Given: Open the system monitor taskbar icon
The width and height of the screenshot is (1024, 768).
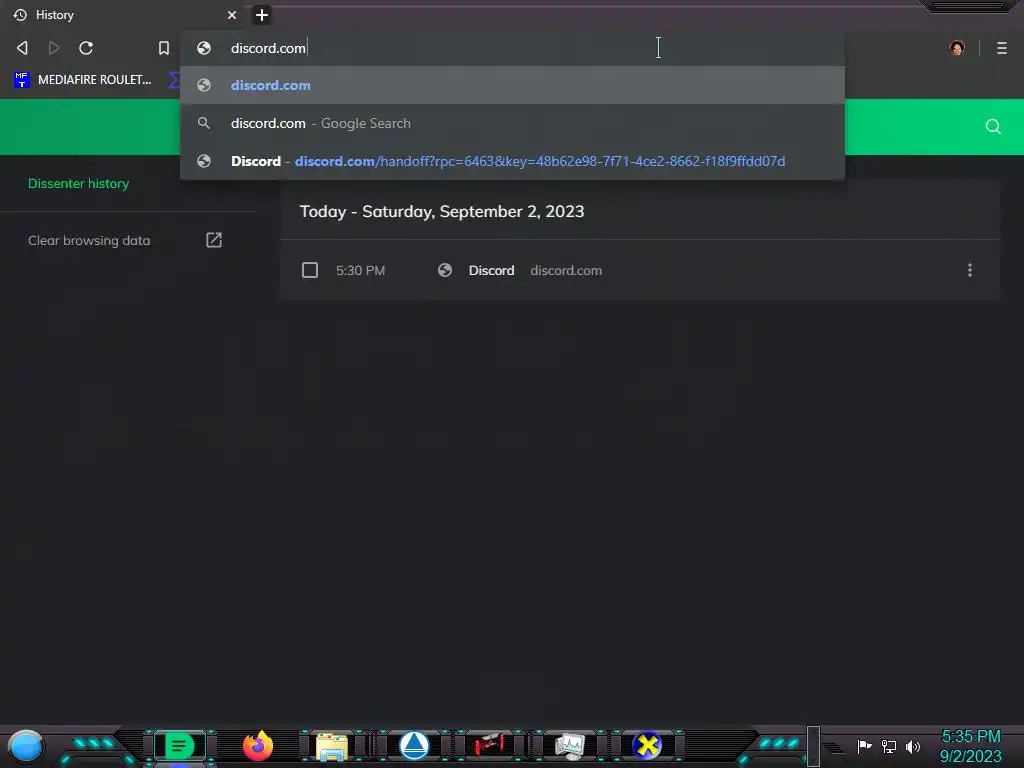Looking at the screenshot, I should pyautogui.click(x=569, y=746).
